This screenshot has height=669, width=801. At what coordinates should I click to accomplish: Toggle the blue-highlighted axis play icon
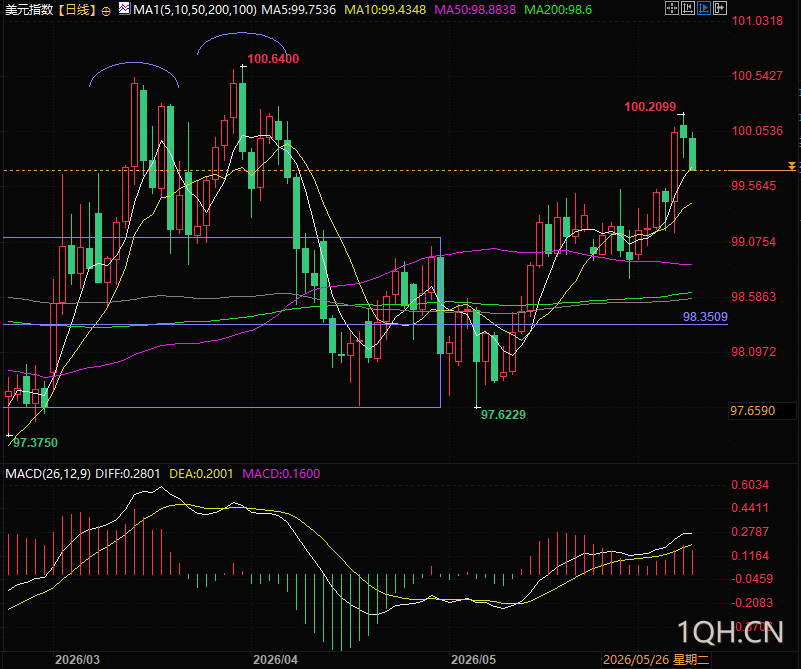coord(704,8)
